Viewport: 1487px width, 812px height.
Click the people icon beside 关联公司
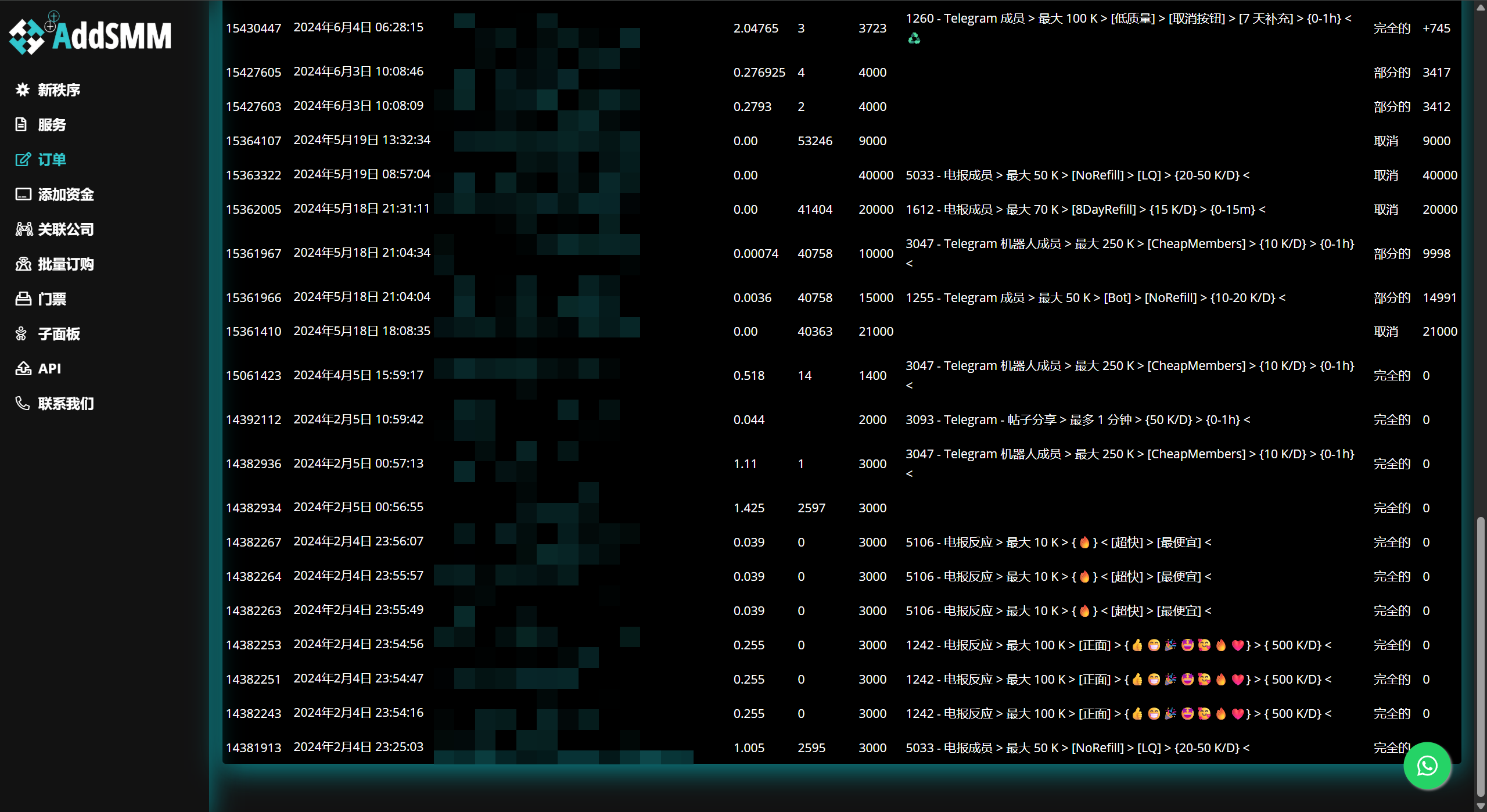[x=24, y=229]
